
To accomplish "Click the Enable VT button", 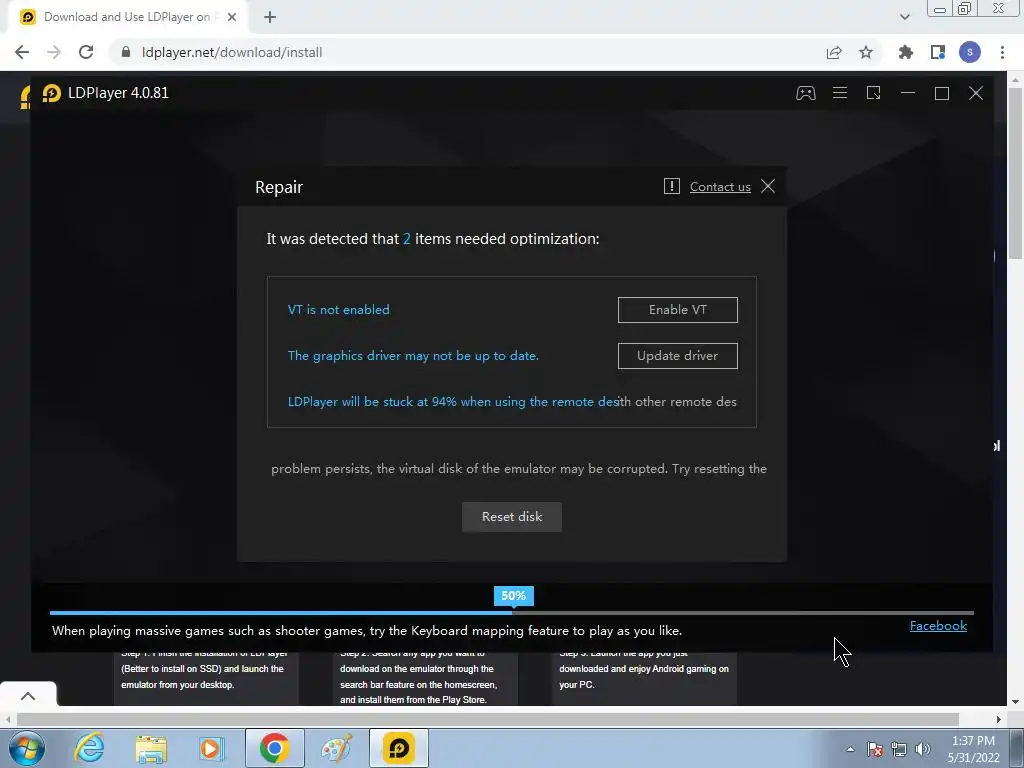I will [x=677, y=310].
